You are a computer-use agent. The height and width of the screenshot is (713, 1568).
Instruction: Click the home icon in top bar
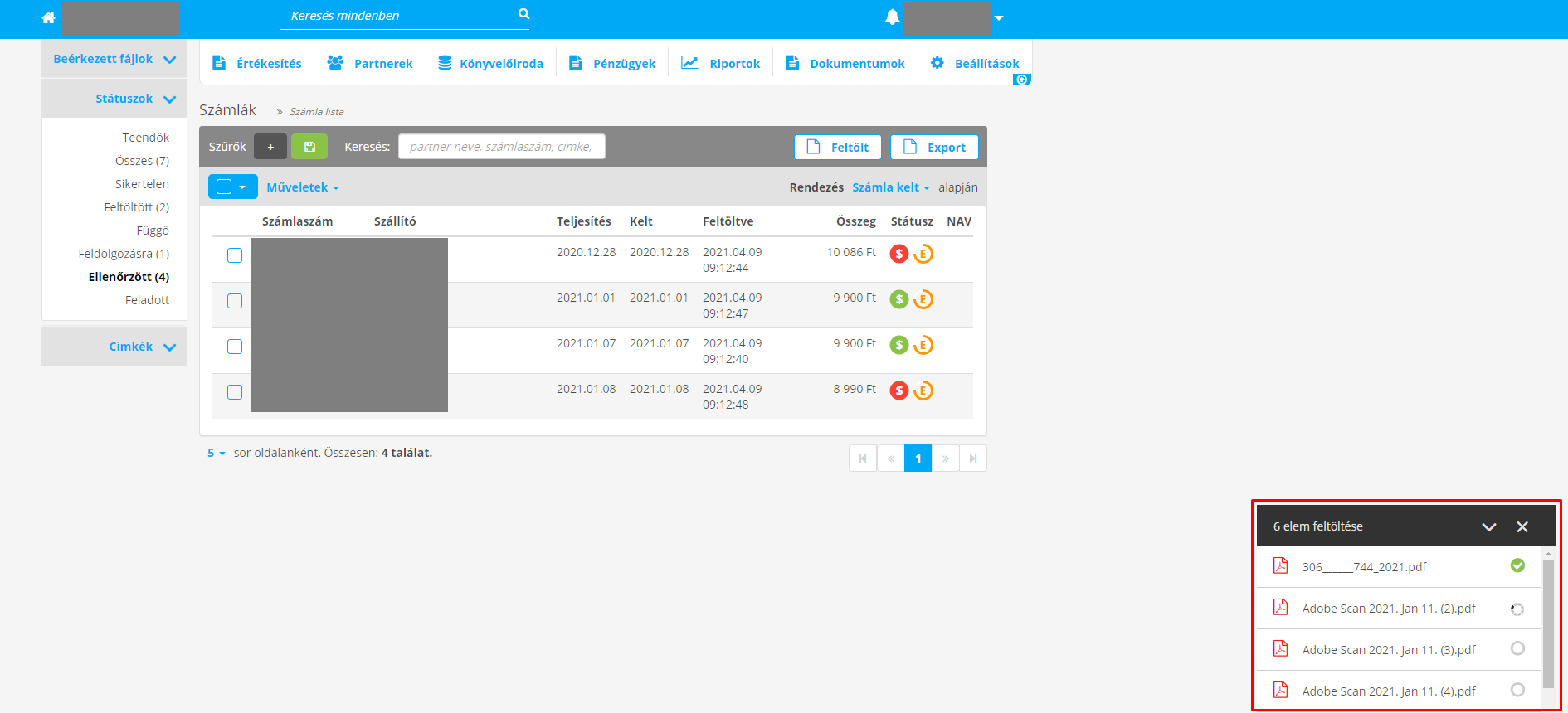pyautogui.click(x=48, y=17)
